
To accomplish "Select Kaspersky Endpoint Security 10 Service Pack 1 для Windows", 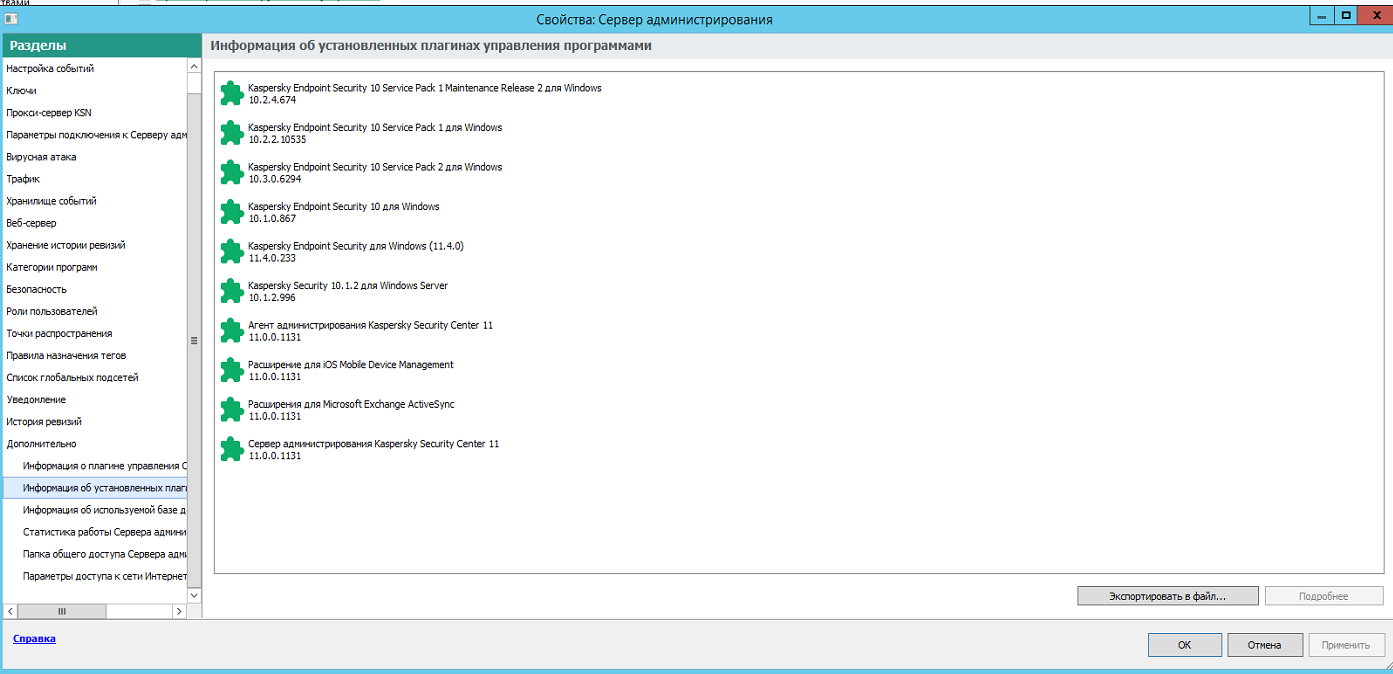I will point(375,127).
